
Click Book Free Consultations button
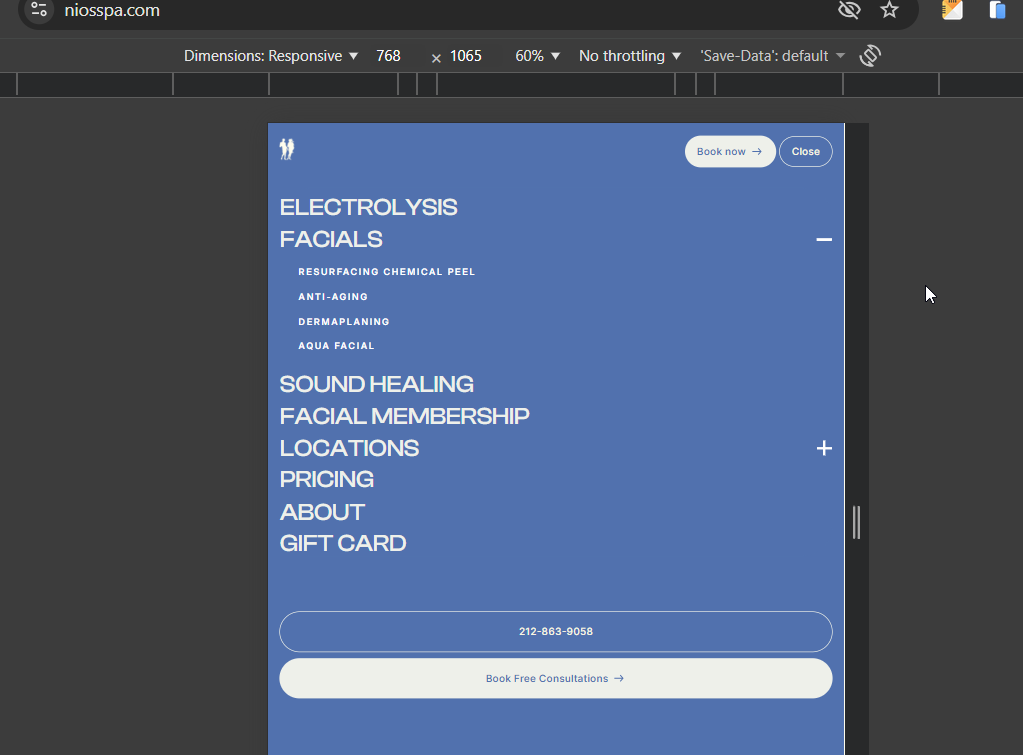(x=556, y=679)
